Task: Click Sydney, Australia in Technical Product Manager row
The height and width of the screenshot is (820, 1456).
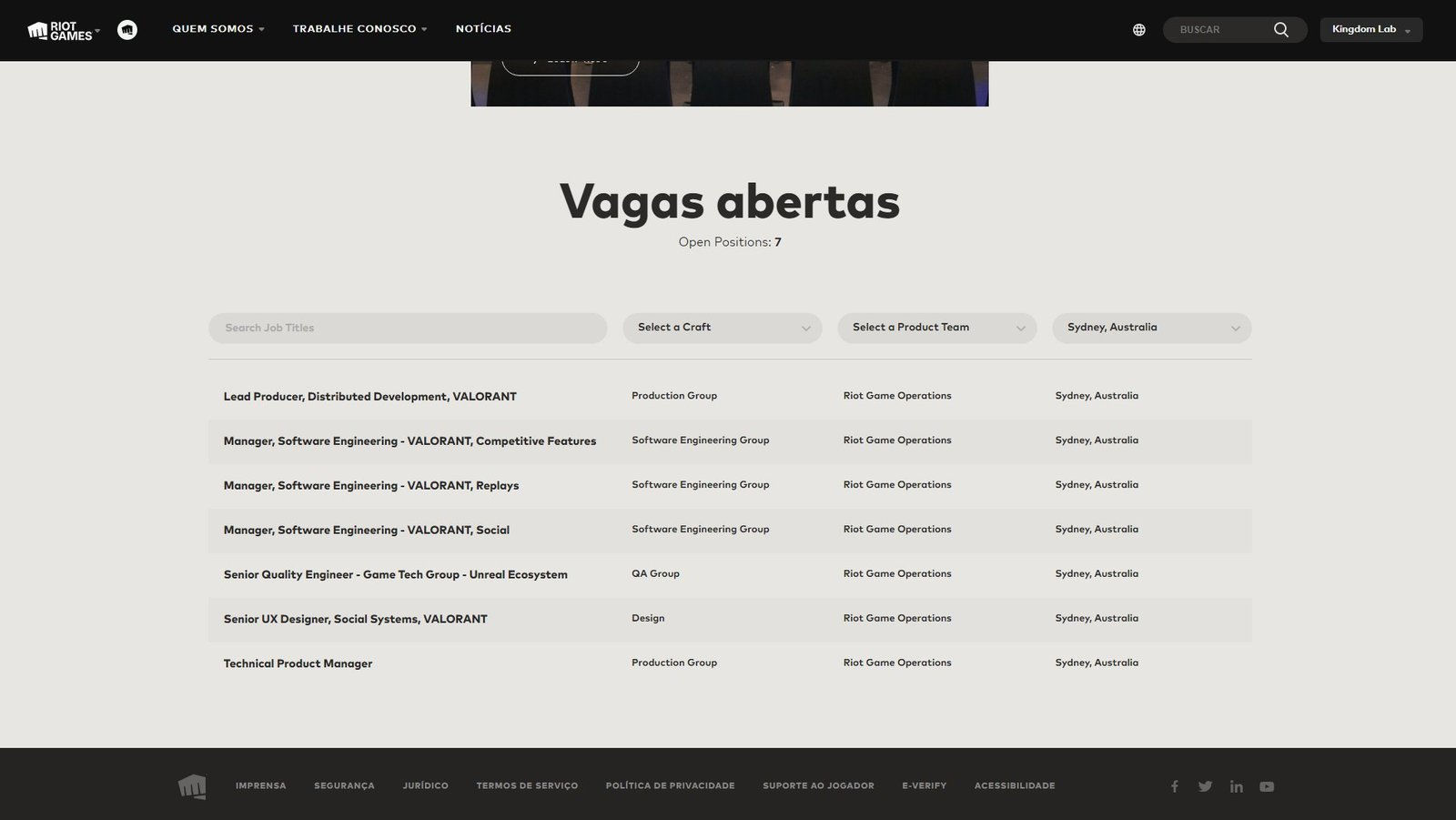Action: coord(1097,663)
